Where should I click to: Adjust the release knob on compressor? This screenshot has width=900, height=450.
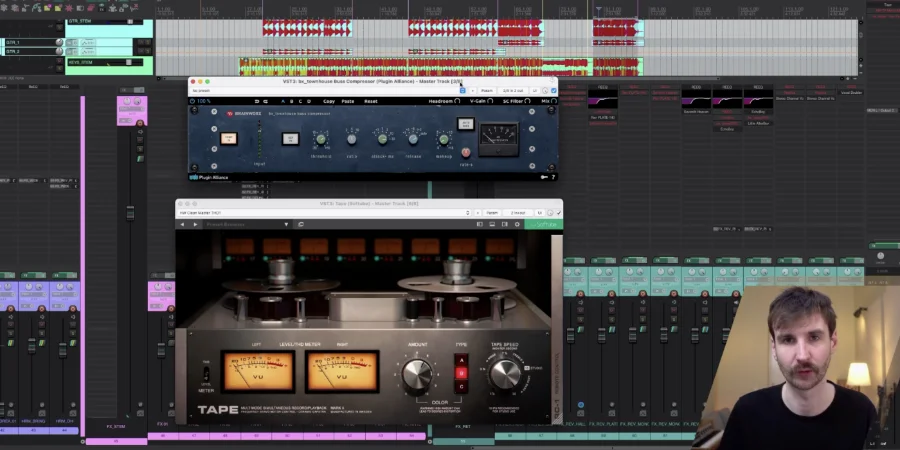tap(413, 139)
